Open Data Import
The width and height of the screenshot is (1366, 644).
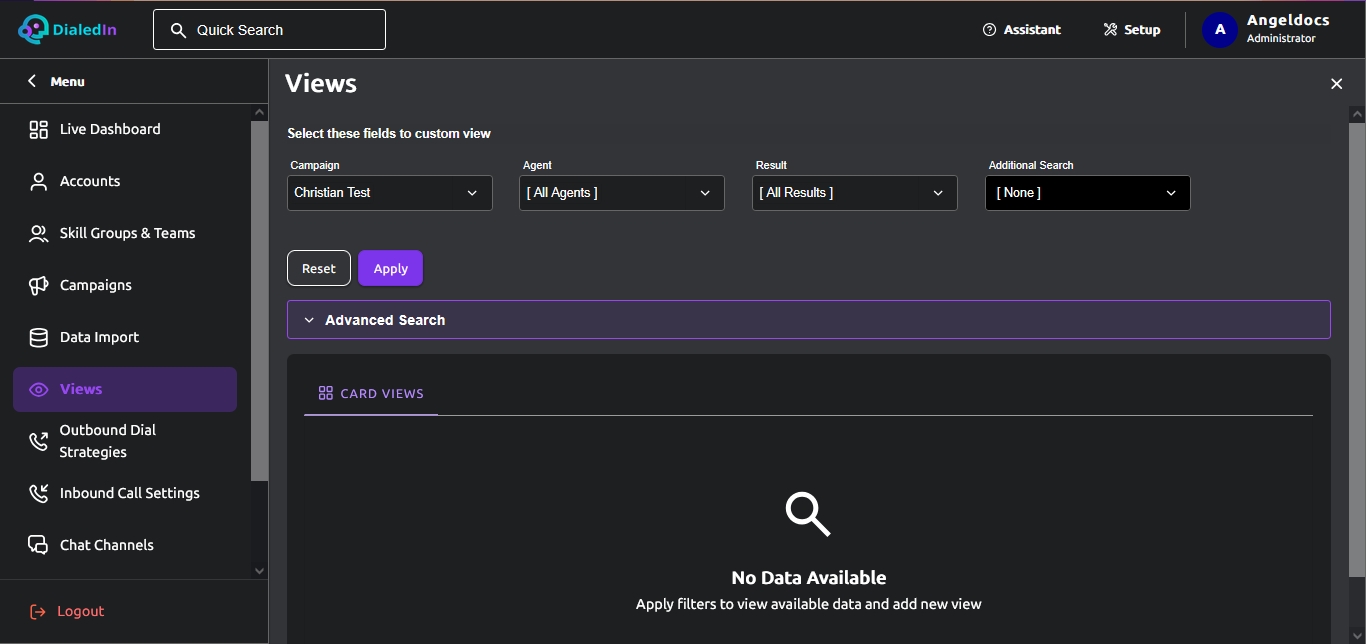tap(125, 337)
